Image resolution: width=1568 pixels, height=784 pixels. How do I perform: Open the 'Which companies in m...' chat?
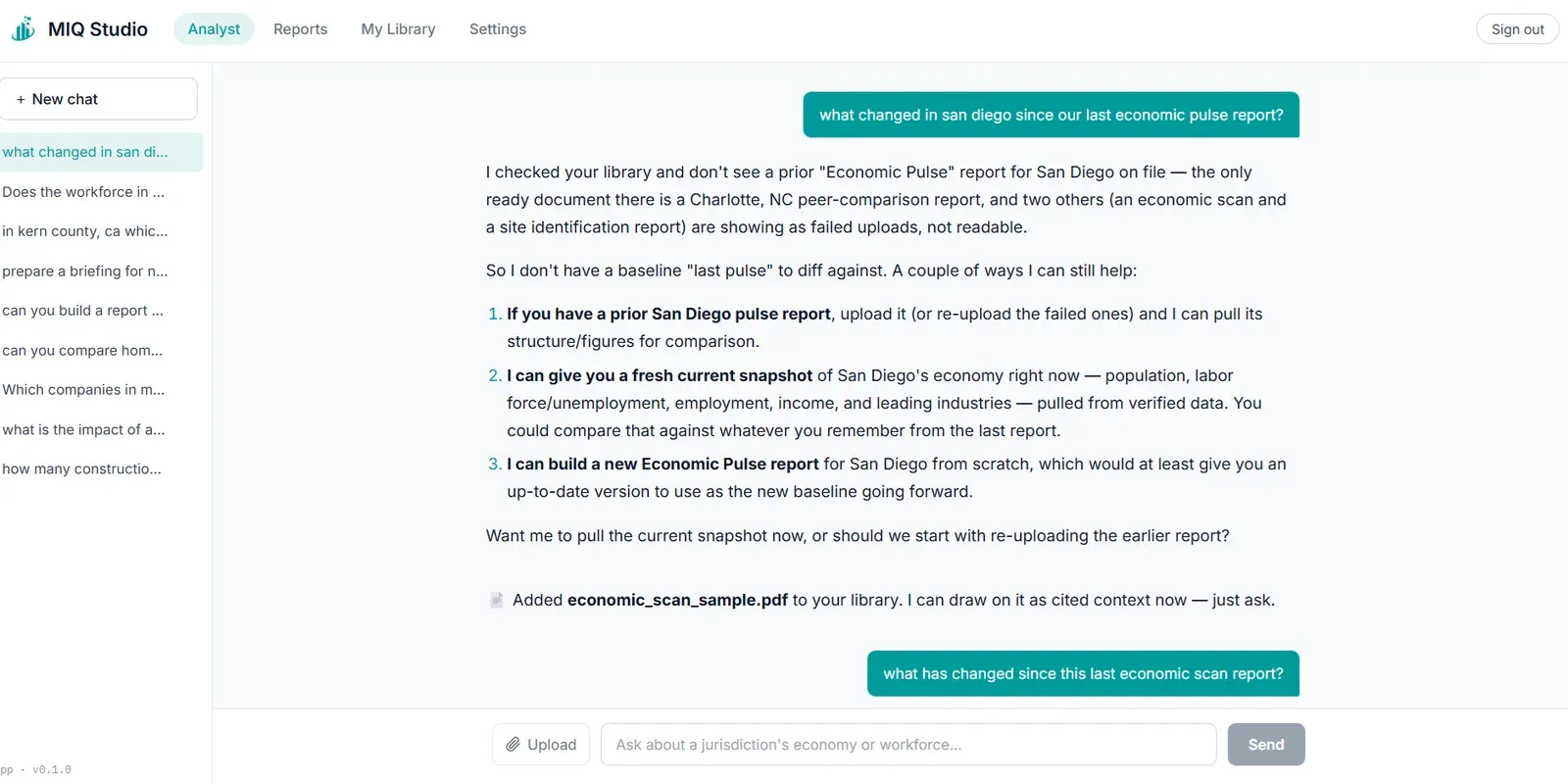[100, 390]
